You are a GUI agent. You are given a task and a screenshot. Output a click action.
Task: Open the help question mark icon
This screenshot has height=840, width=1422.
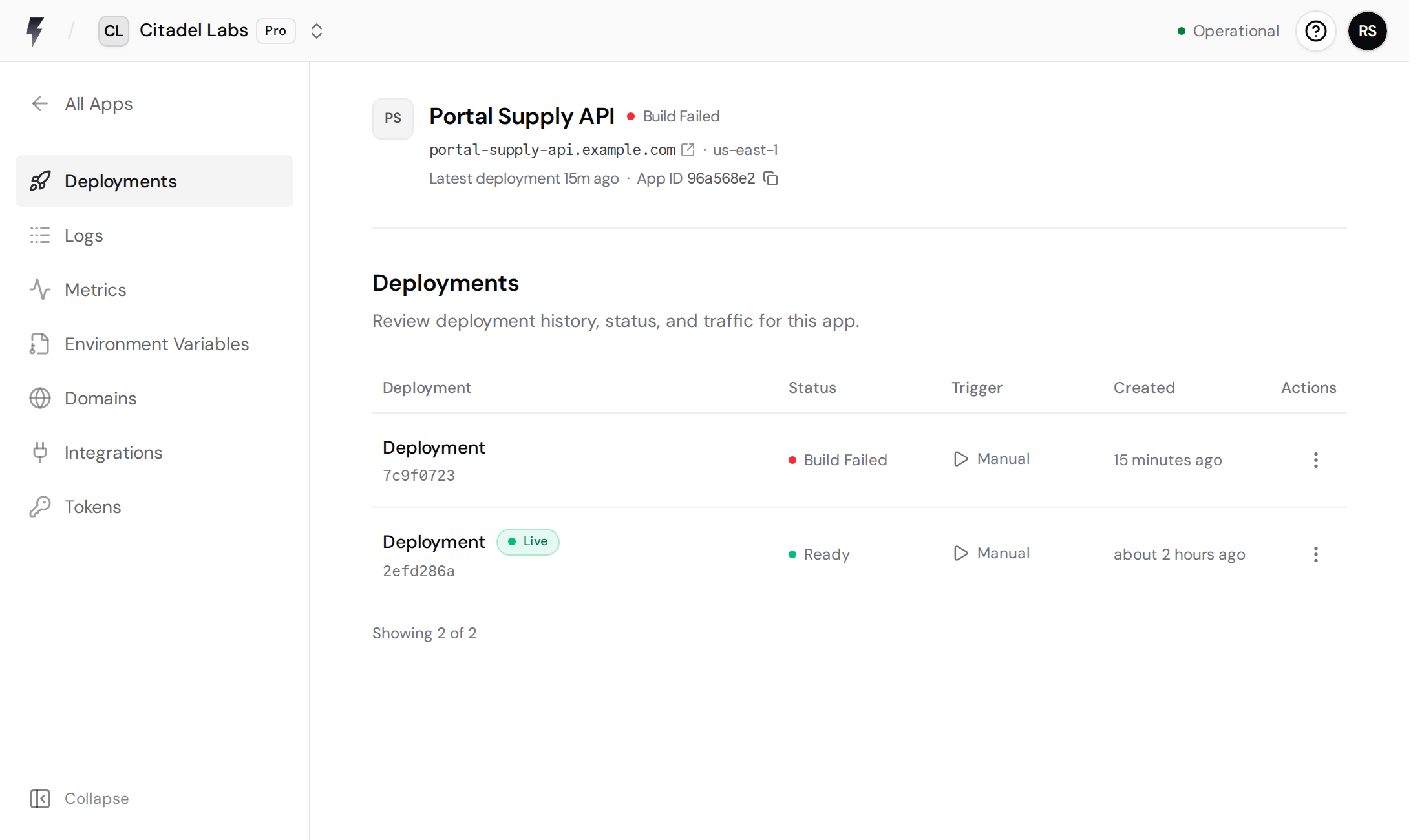point(1315,31)
